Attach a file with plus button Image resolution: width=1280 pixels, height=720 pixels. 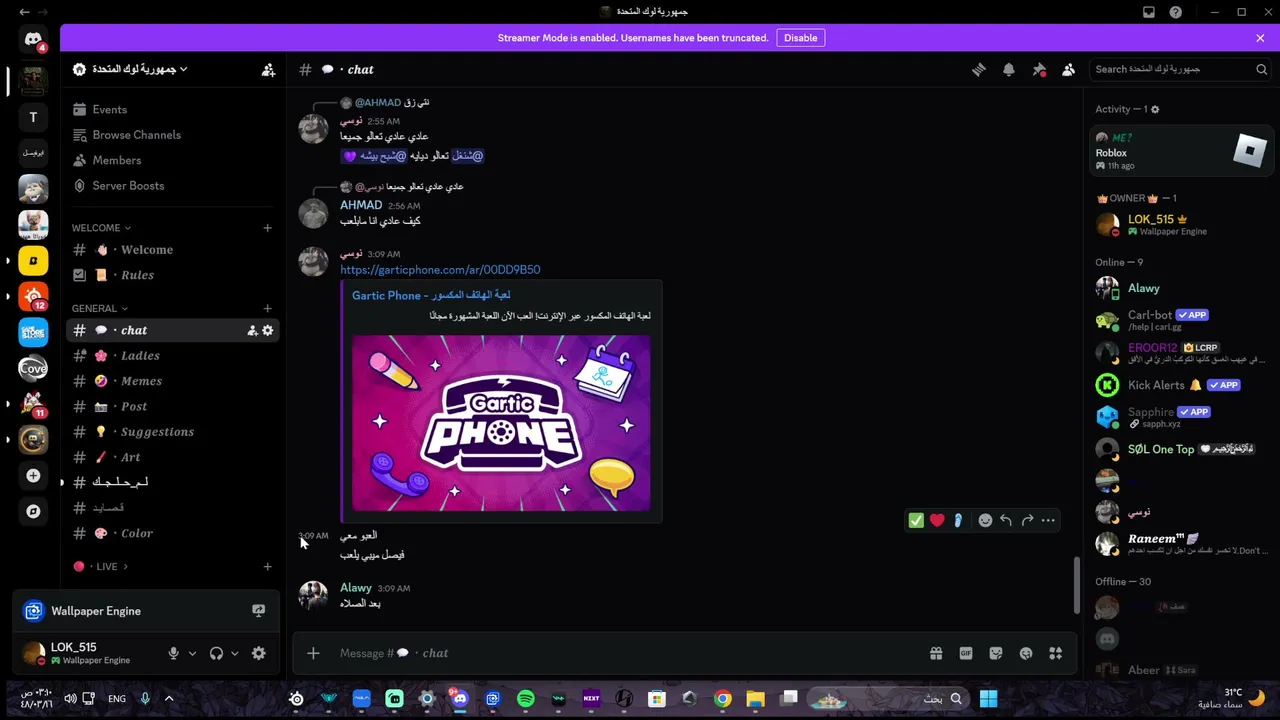(313, 653)
